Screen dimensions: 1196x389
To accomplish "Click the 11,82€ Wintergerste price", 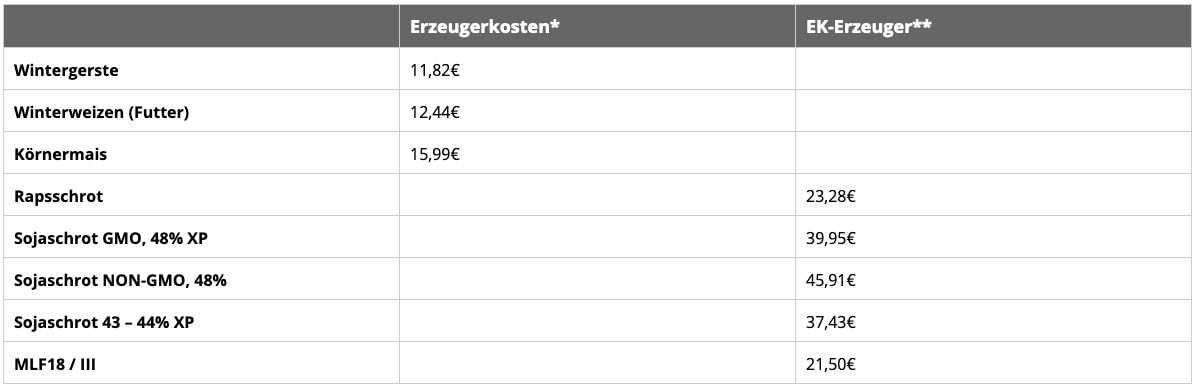I will pyautogui.click(x=435, y=70).
